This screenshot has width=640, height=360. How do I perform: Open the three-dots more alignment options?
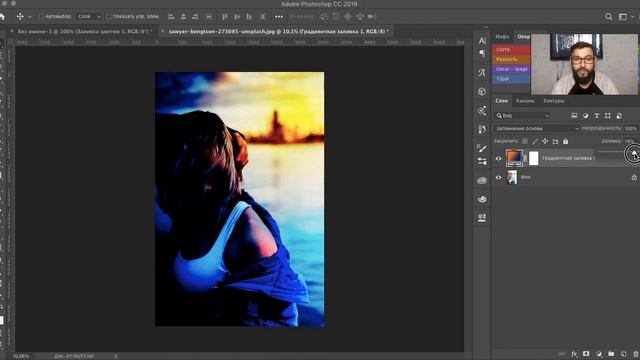coord(279,17)
